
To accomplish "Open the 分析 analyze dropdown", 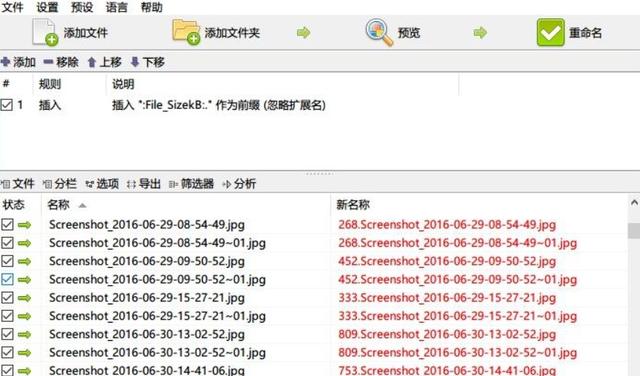I will [x=239, y=184].
